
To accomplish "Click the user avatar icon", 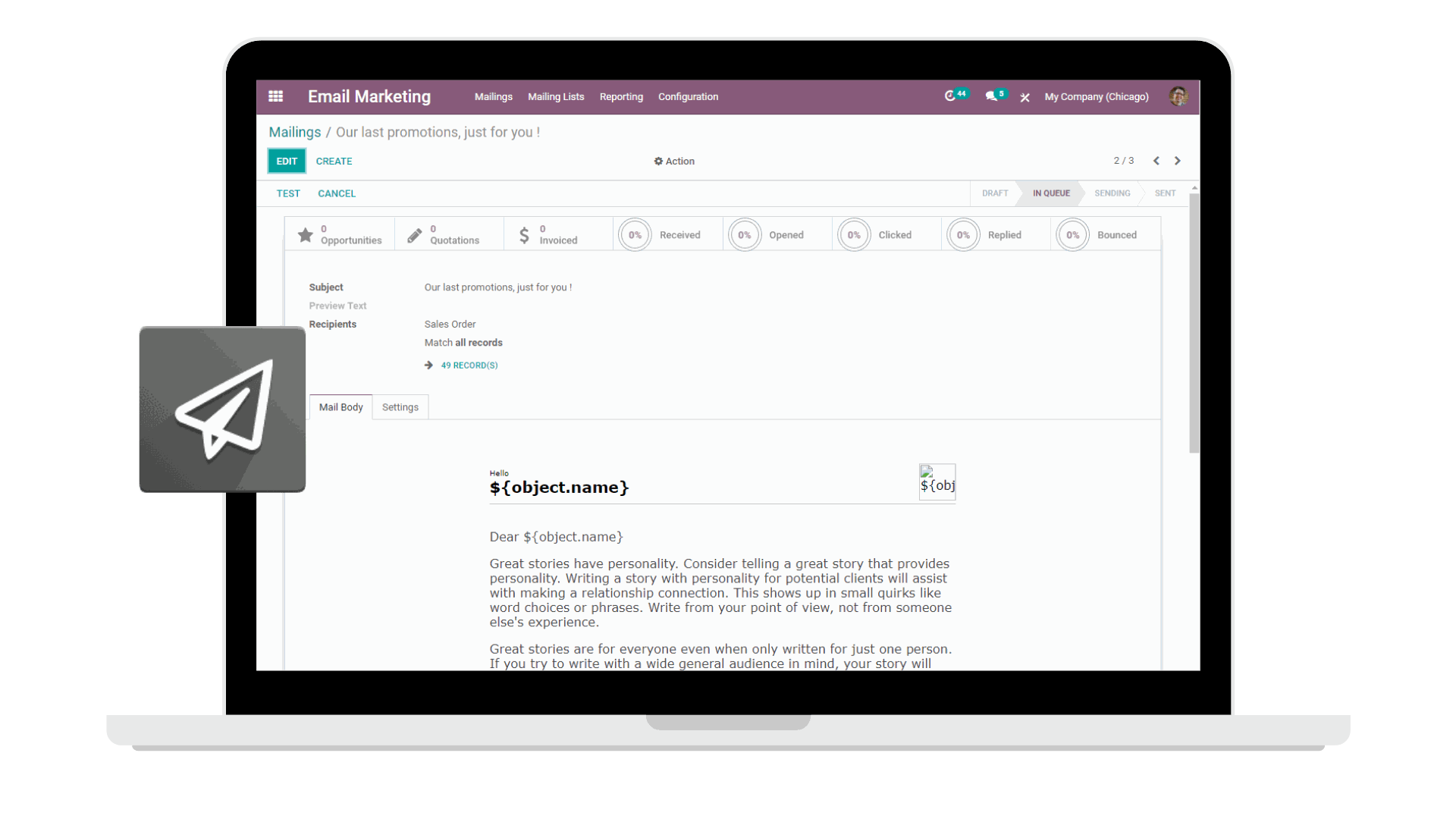I will (x=1178, y=96).
